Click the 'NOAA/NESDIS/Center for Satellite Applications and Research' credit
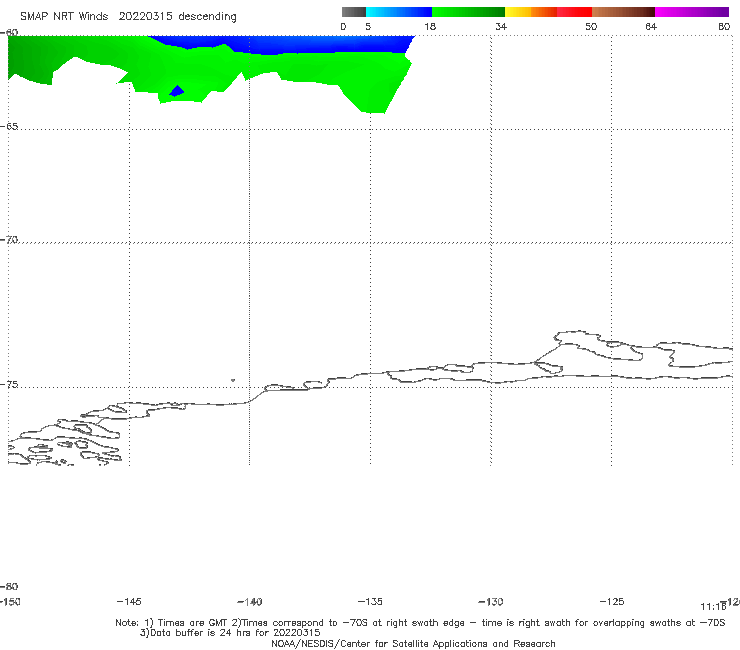The width and height of the screenshot is (740, 650). pyautogui.click(x=413, y=644)
